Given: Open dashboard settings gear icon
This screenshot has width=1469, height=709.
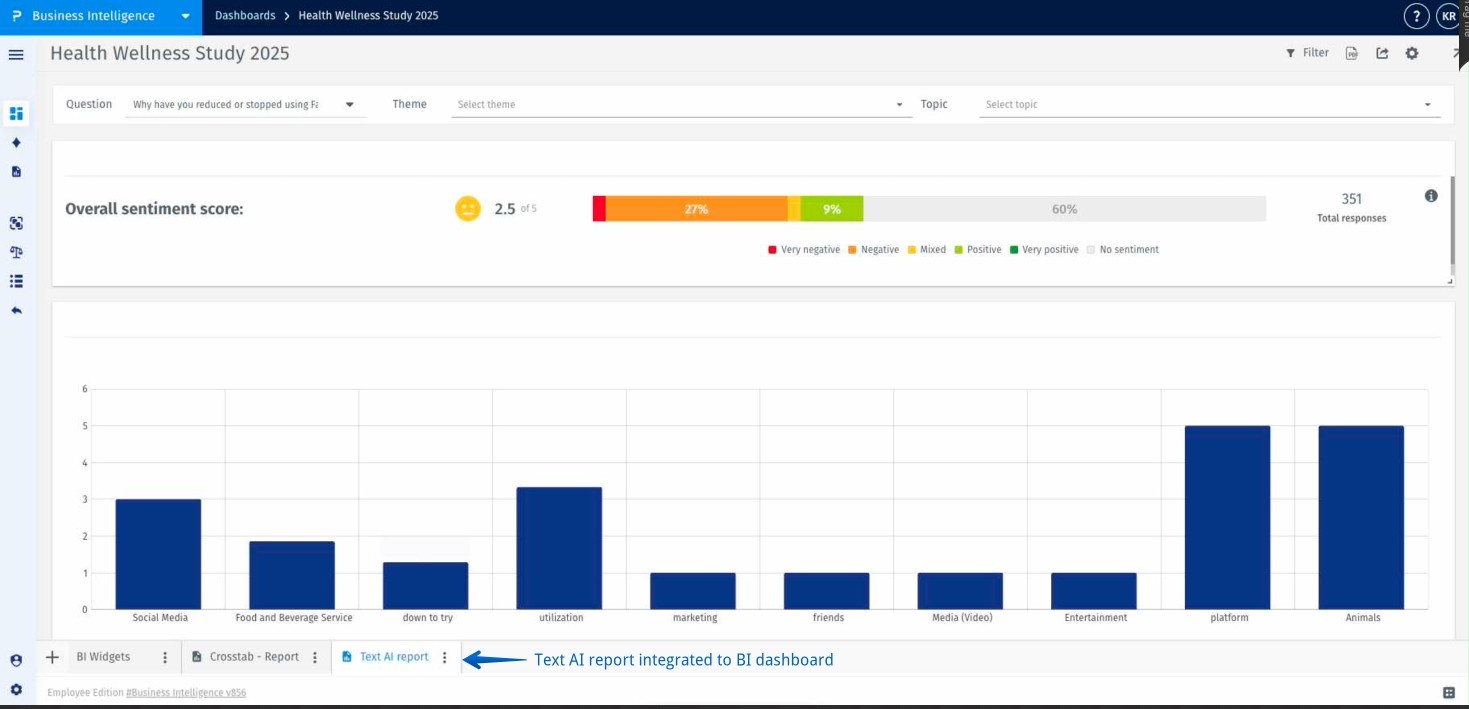Looking at the screenshot, I should [1412, 54].
